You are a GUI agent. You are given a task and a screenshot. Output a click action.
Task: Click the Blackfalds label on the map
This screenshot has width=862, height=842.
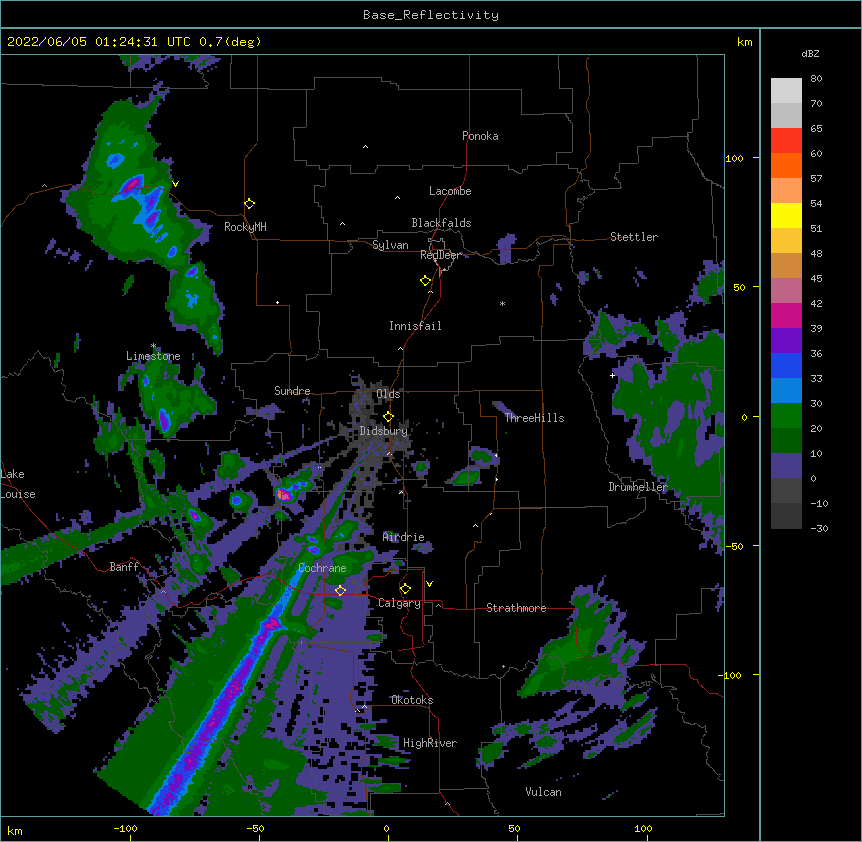(x=441, y=223)
